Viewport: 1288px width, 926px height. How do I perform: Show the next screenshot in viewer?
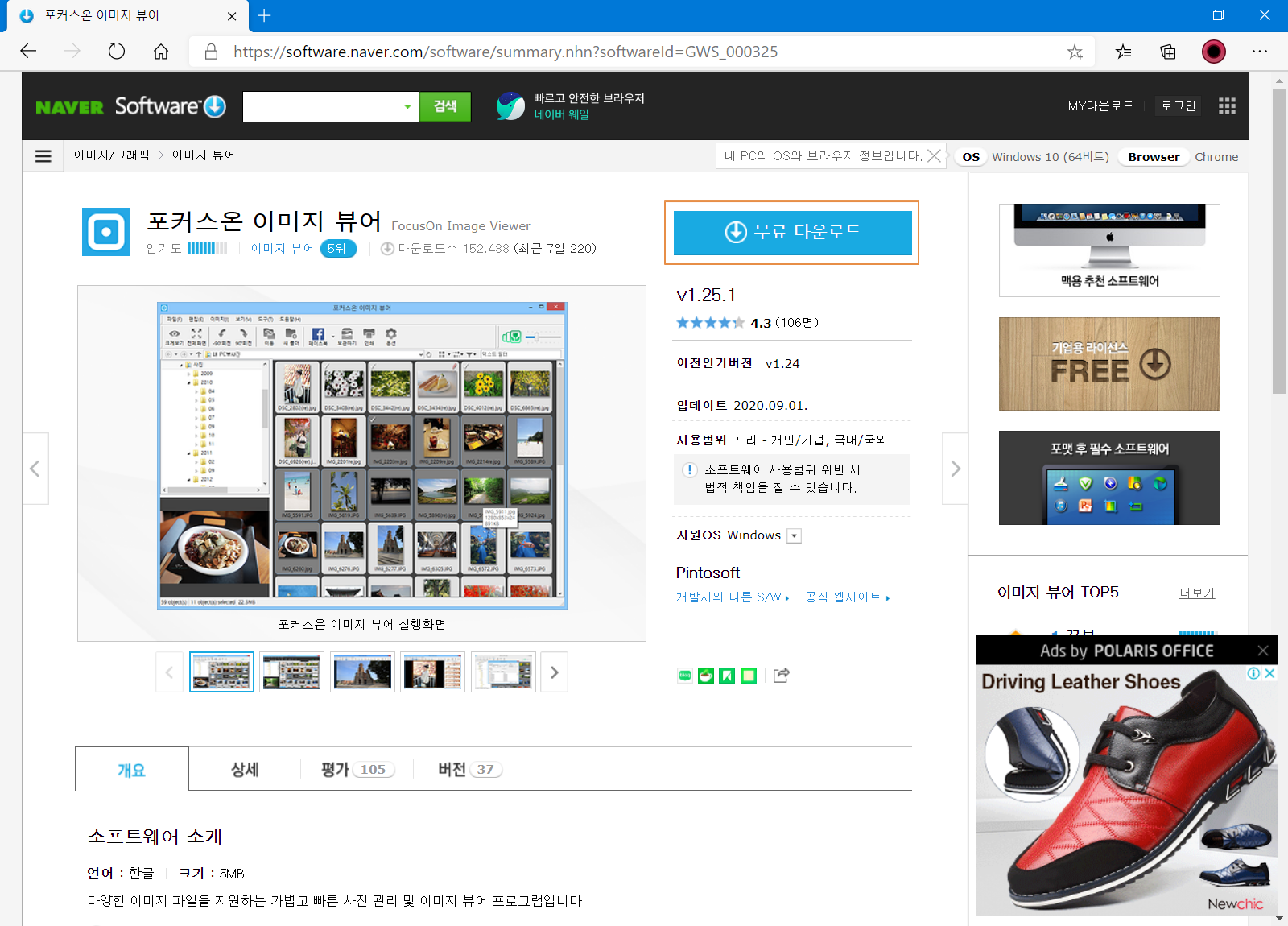tap(955, 469)
